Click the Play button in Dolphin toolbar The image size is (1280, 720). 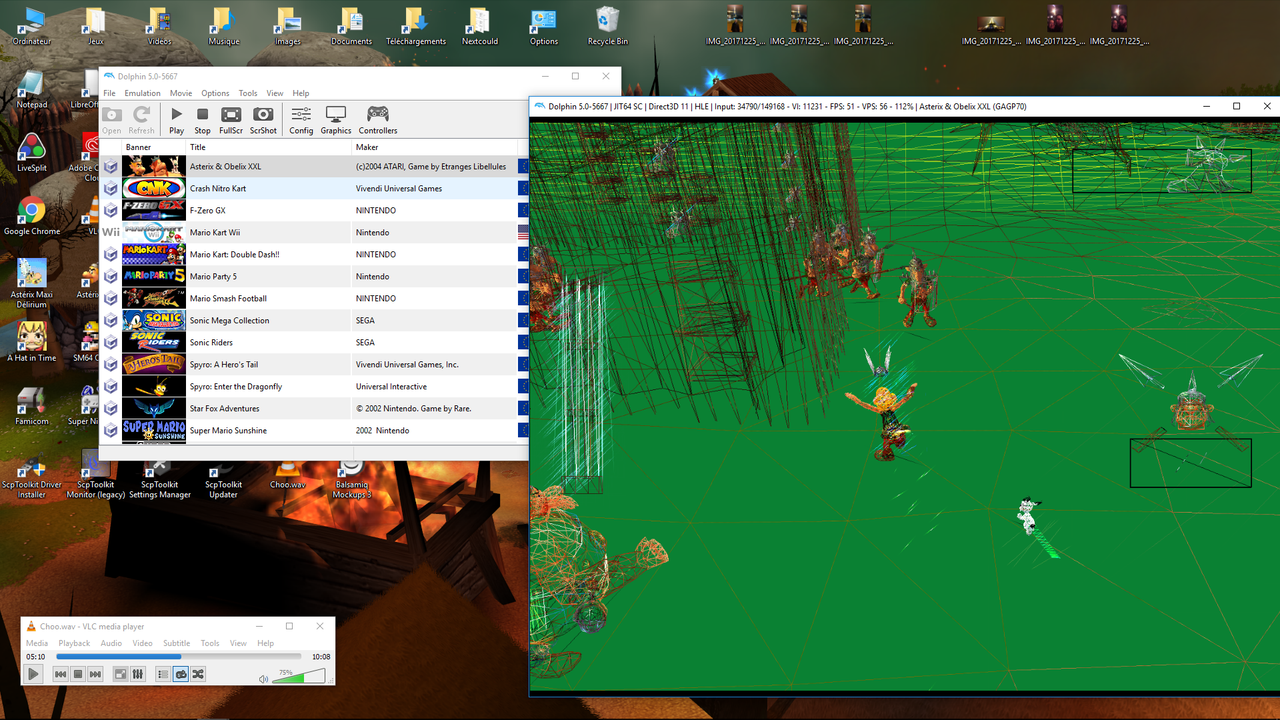click(176, 120)
